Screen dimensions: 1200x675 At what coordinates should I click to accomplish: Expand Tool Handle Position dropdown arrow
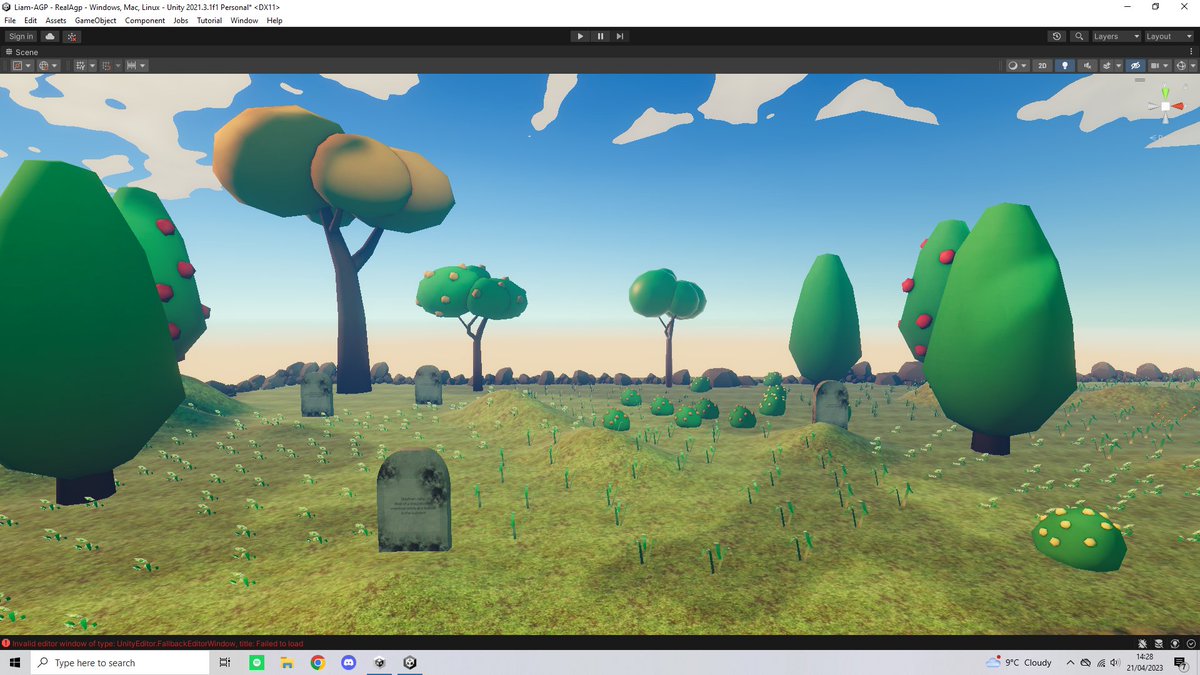28,66
